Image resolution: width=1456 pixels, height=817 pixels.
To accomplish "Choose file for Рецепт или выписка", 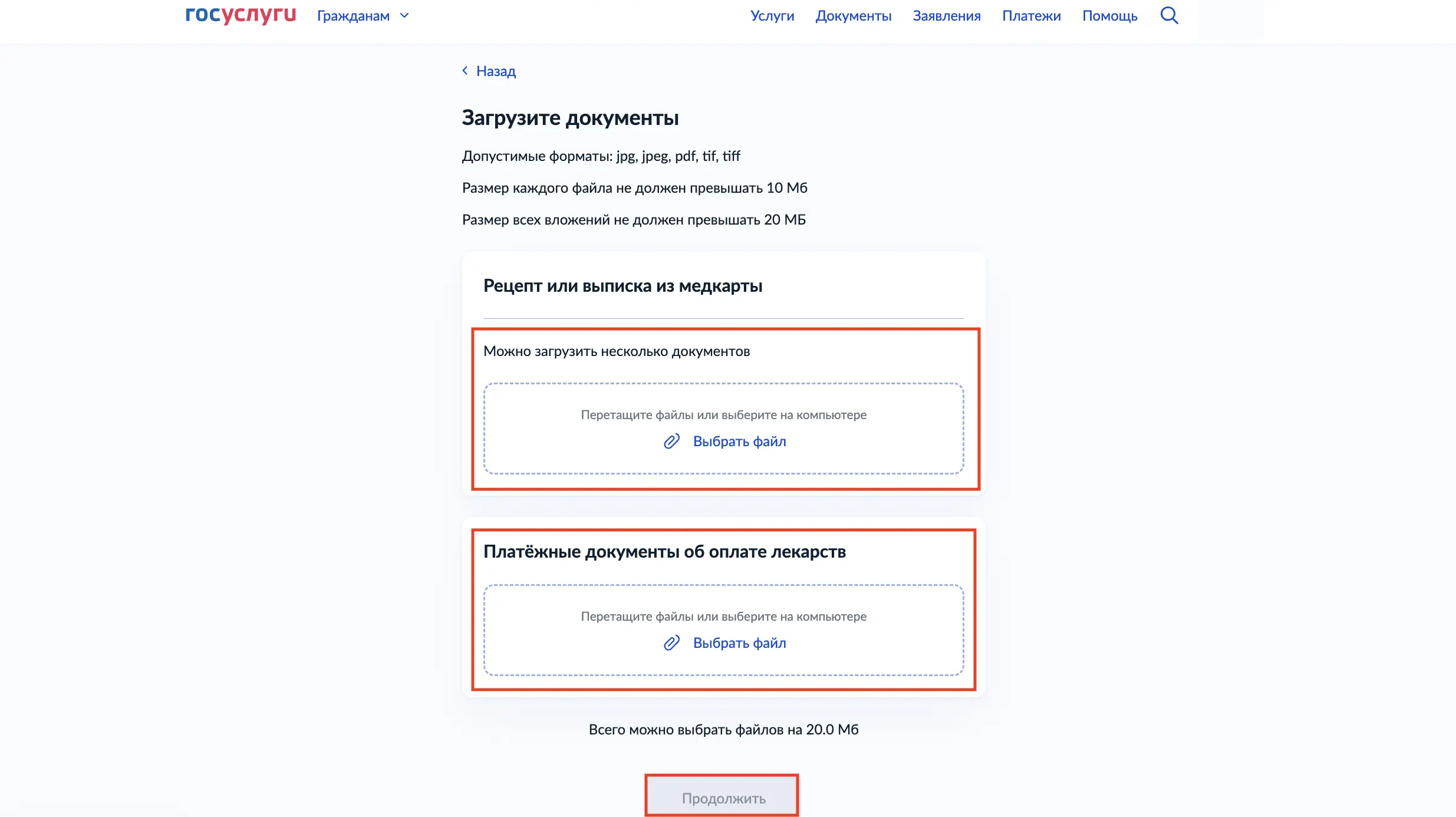I will tap(739, 442).
